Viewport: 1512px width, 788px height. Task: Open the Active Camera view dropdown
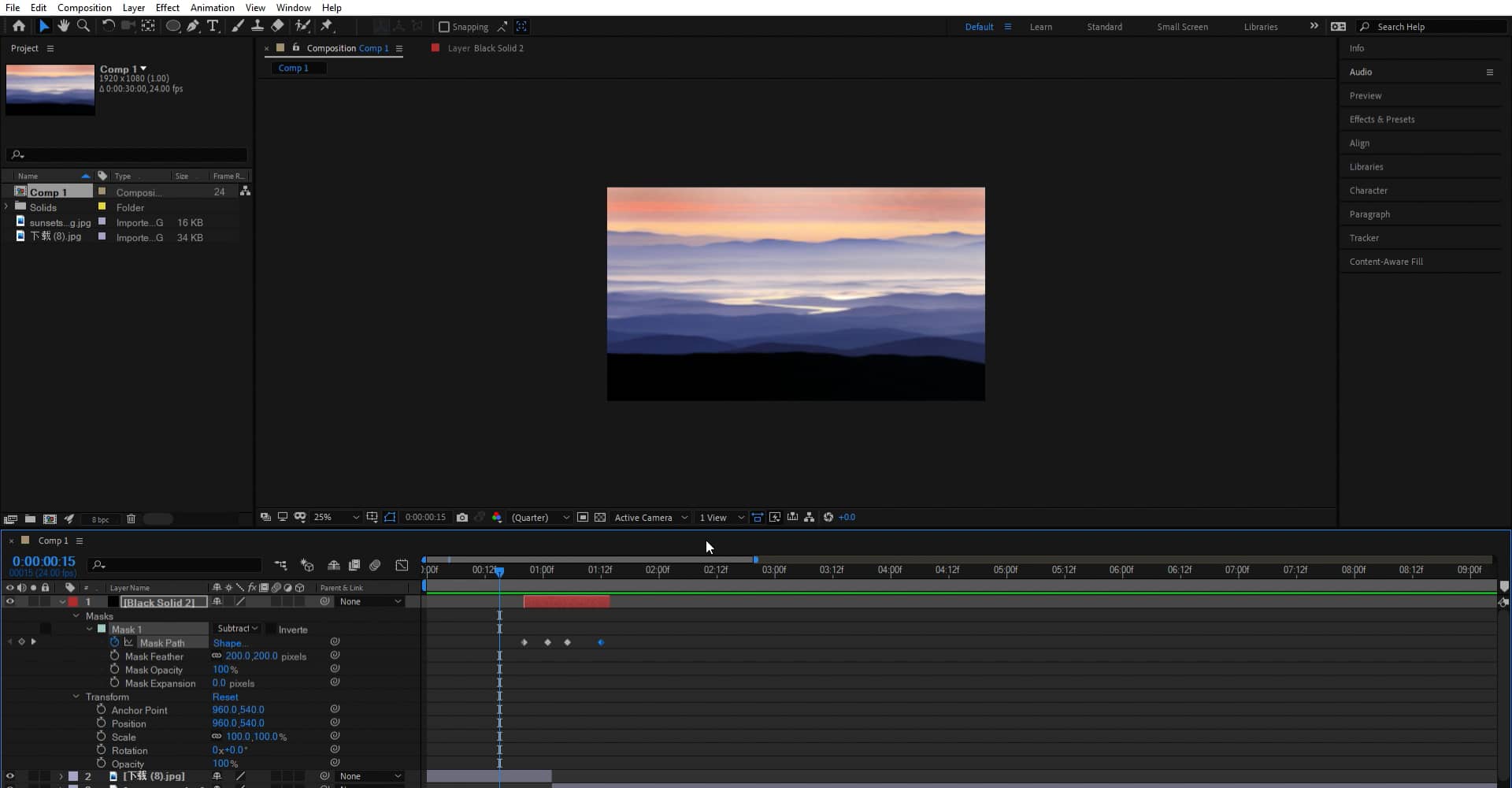click(650, 518)
